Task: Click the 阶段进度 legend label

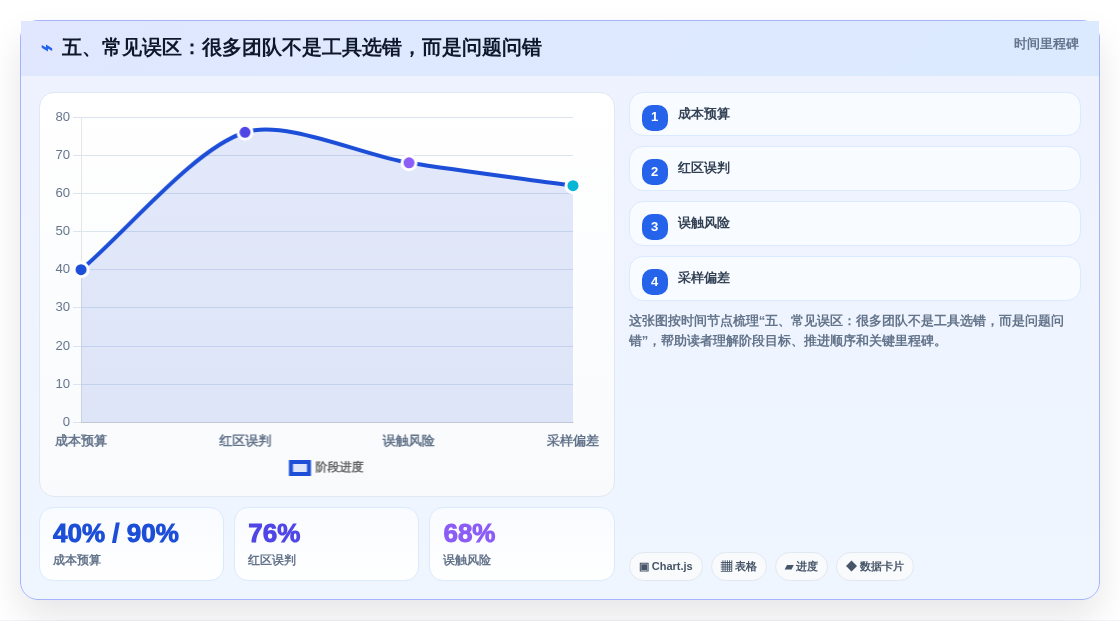Action: click(x=339, y=467)
